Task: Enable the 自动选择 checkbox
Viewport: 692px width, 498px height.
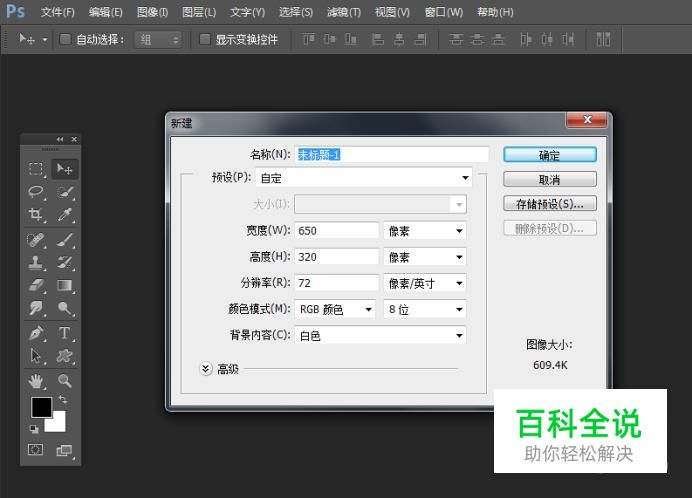Action: click(65, 40)
